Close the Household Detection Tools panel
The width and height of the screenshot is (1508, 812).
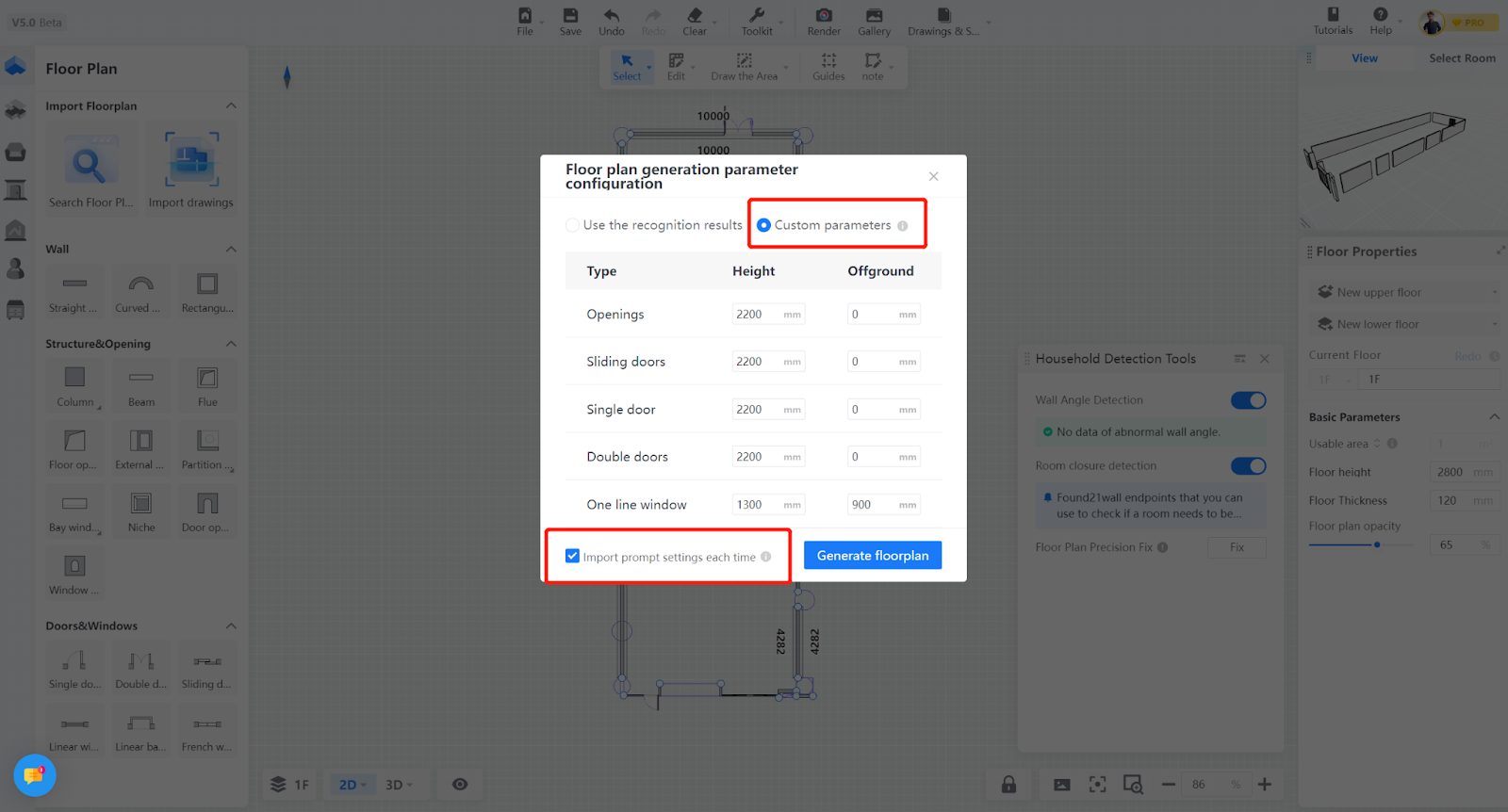point(1265,359)
